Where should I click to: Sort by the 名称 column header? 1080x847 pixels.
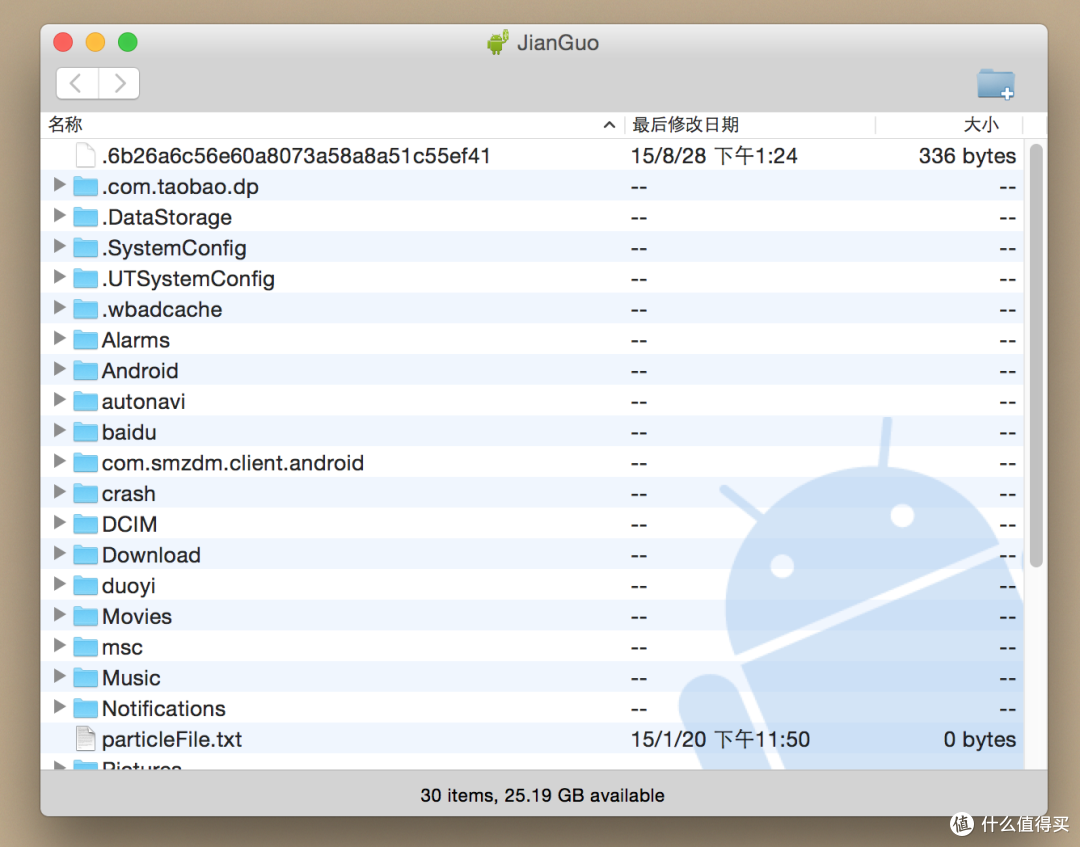coord(332,125)
